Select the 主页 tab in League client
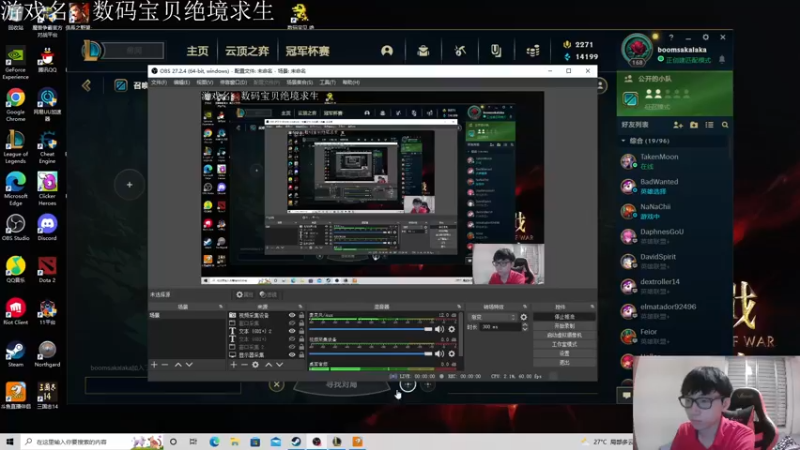Screen dimensions: 800x450 pyautogui.click(x=197, y=51)
